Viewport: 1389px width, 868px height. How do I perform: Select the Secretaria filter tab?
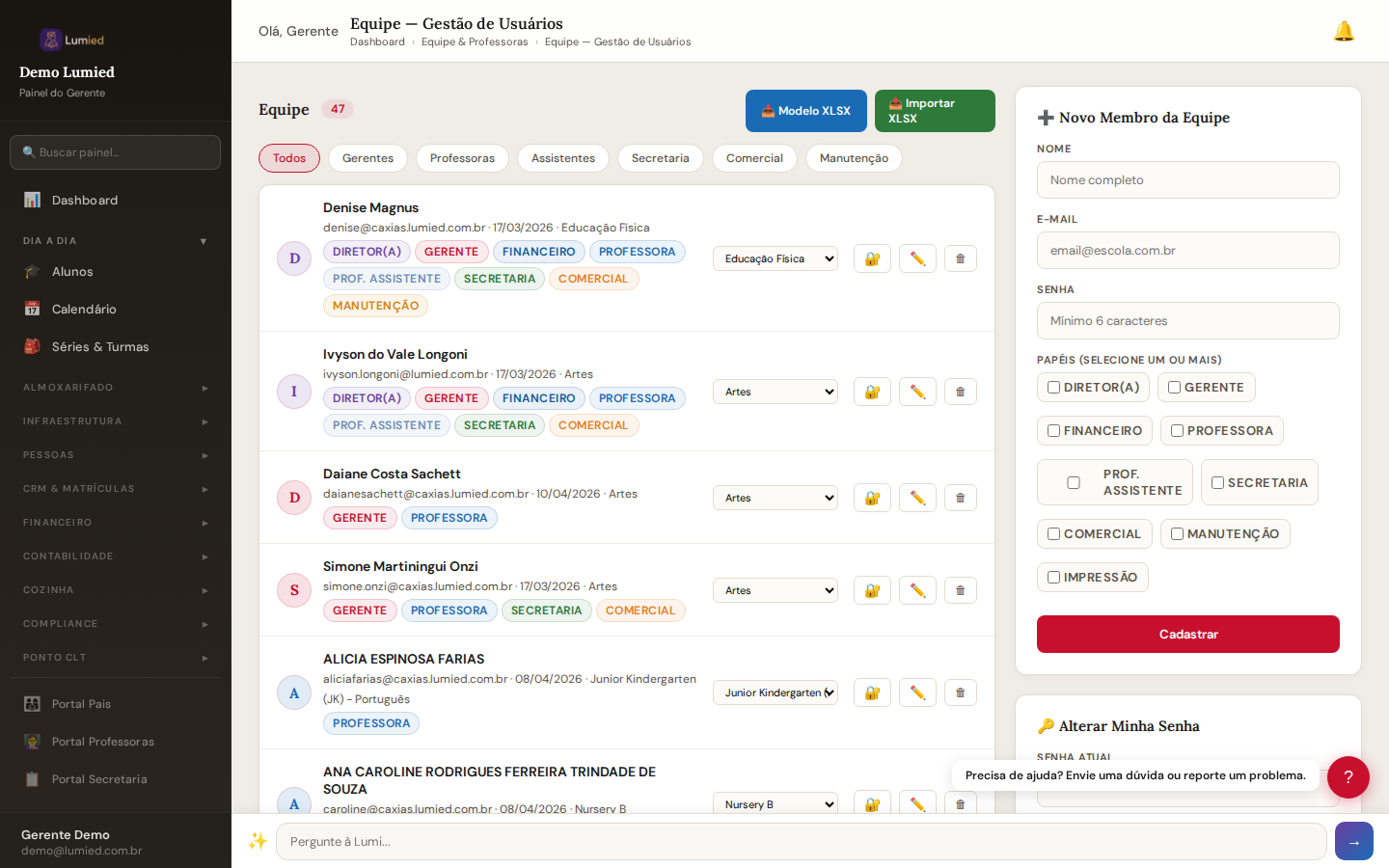[660, 158]
